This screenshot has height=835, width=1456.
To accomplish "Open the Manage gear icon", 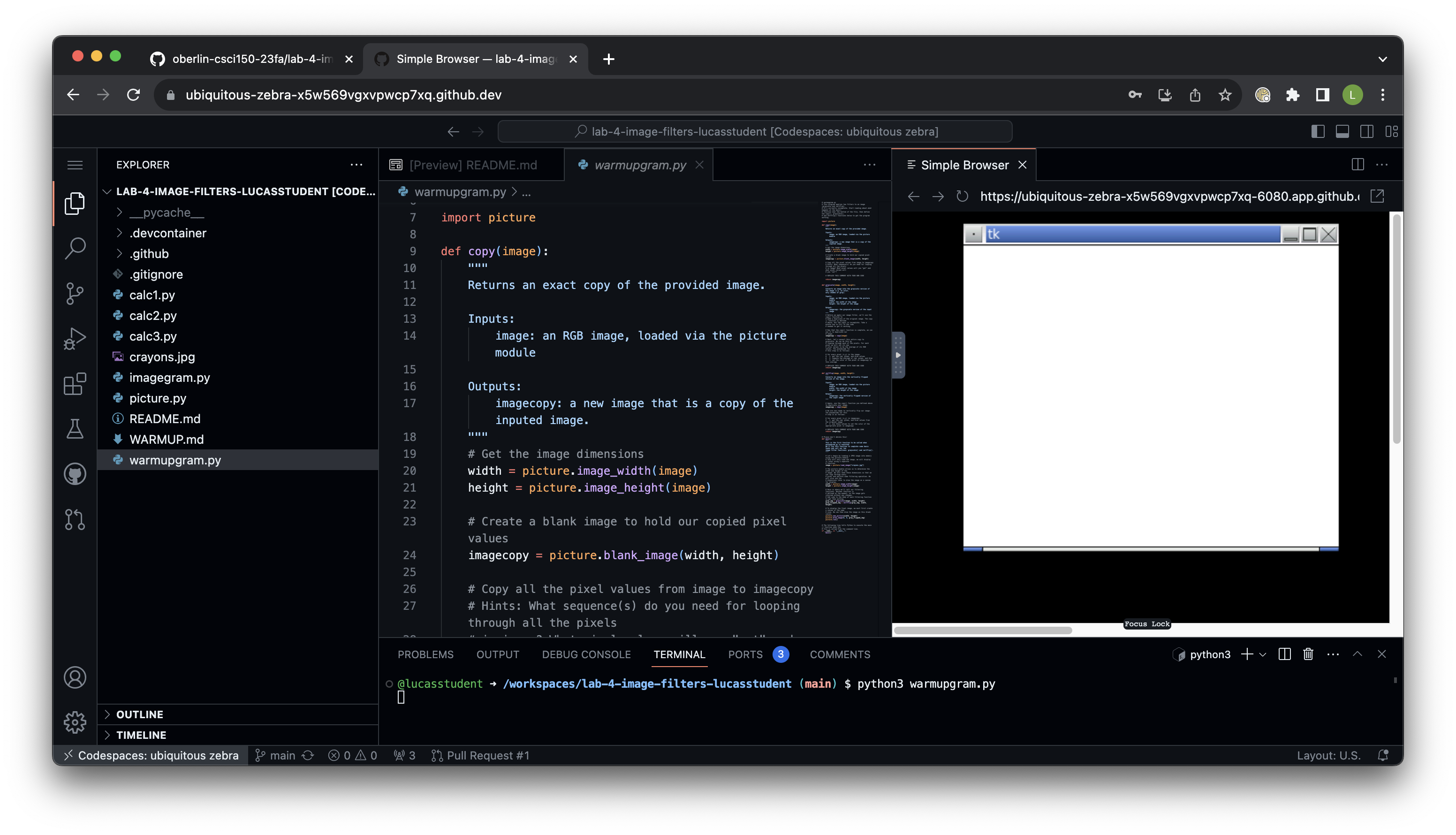I will tap(75, 722).
